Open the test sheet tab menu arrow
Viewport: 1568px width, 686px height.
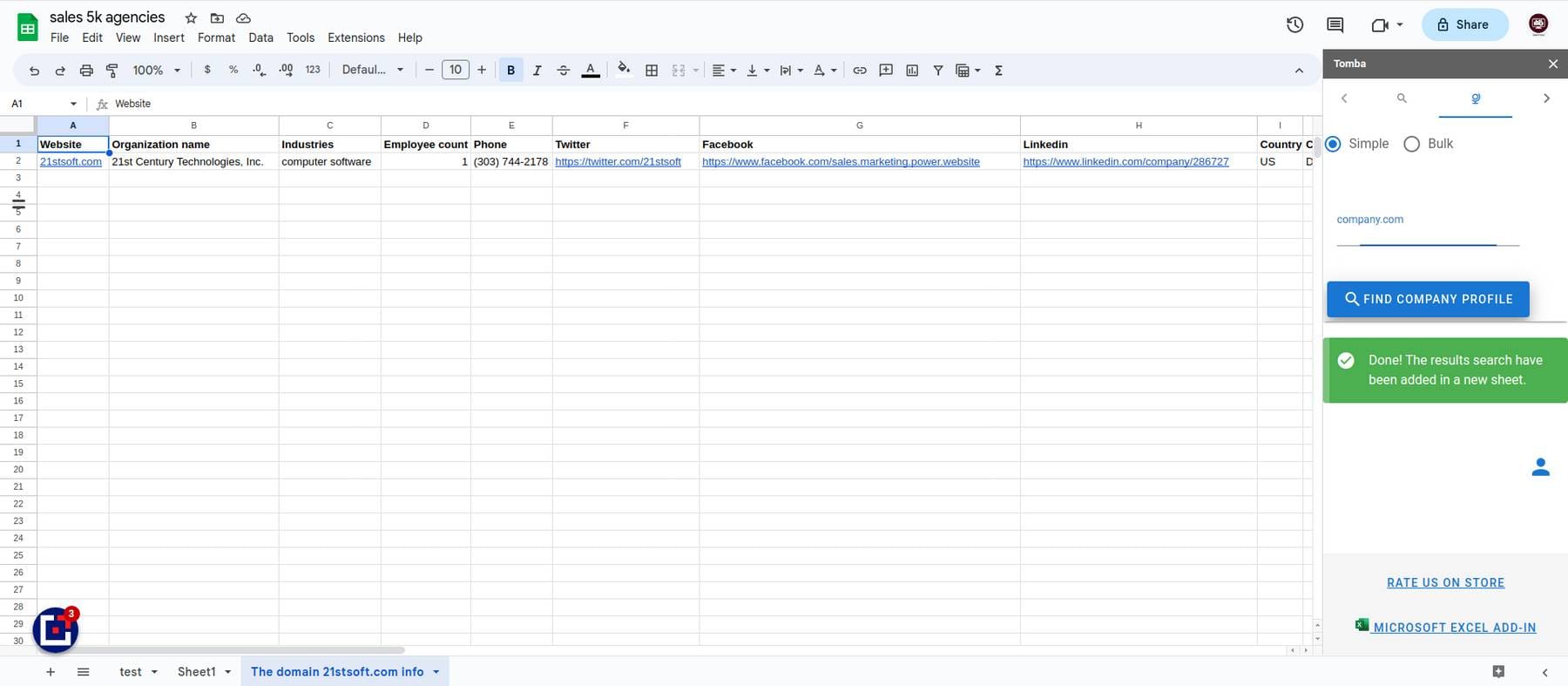point(154,672)
